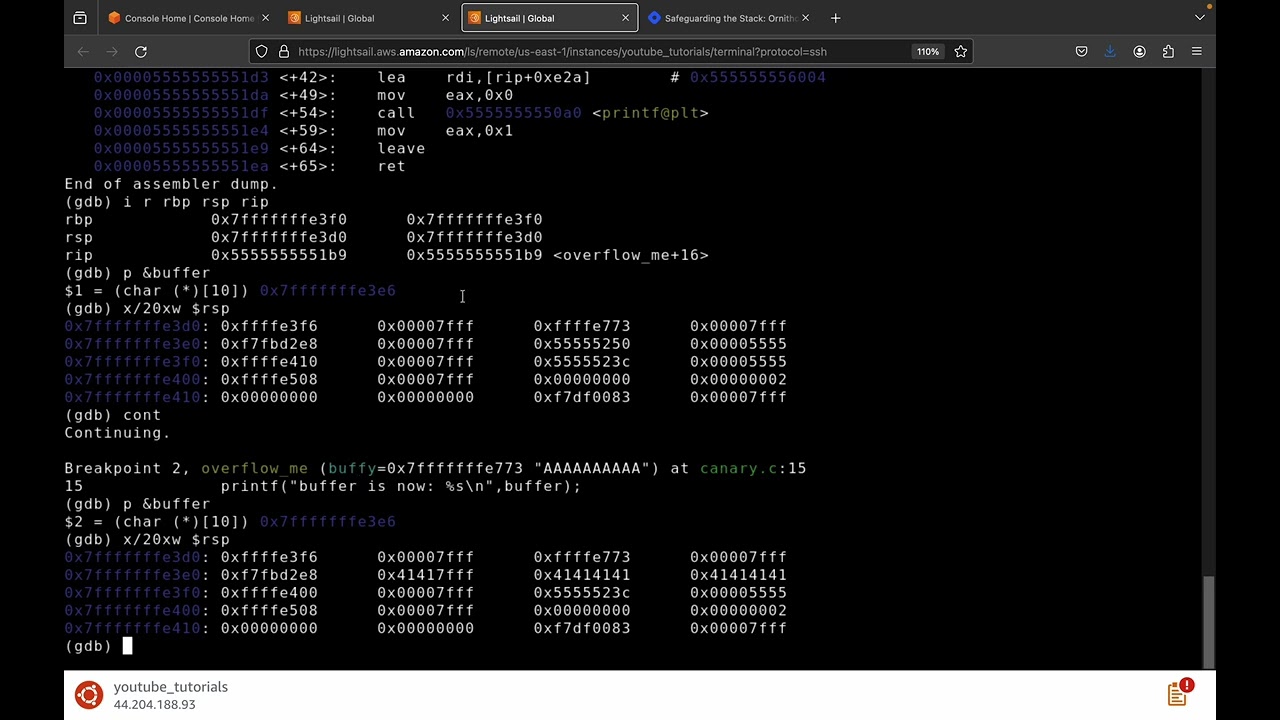1280x720 pixels.
Task: Close the first Lightsail Global tab
Action: (x=445, y=18)
